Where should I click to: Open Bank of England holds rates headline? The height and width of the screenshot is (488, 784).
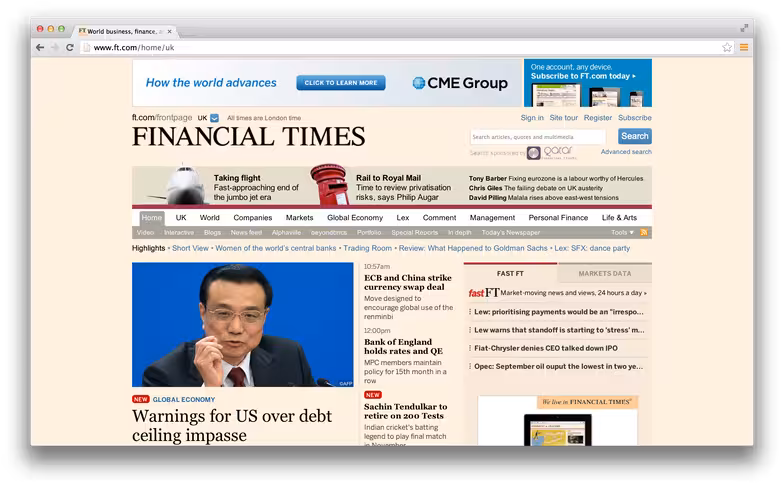tap(403, 346)
